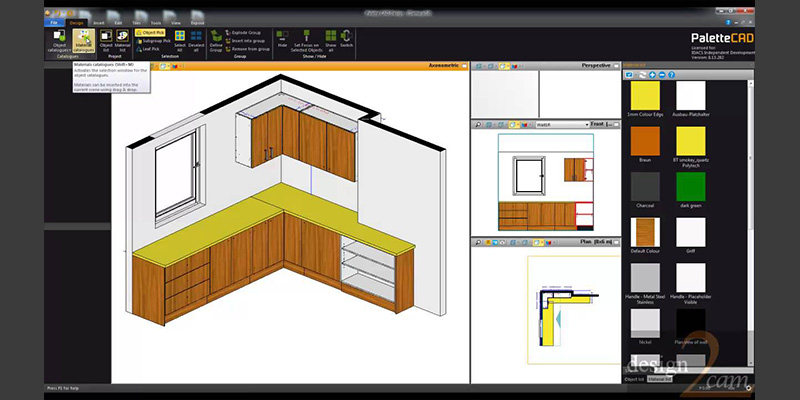
Task: Click the magnifier zoom icon in Plan view toolbar
Action: 479,242
